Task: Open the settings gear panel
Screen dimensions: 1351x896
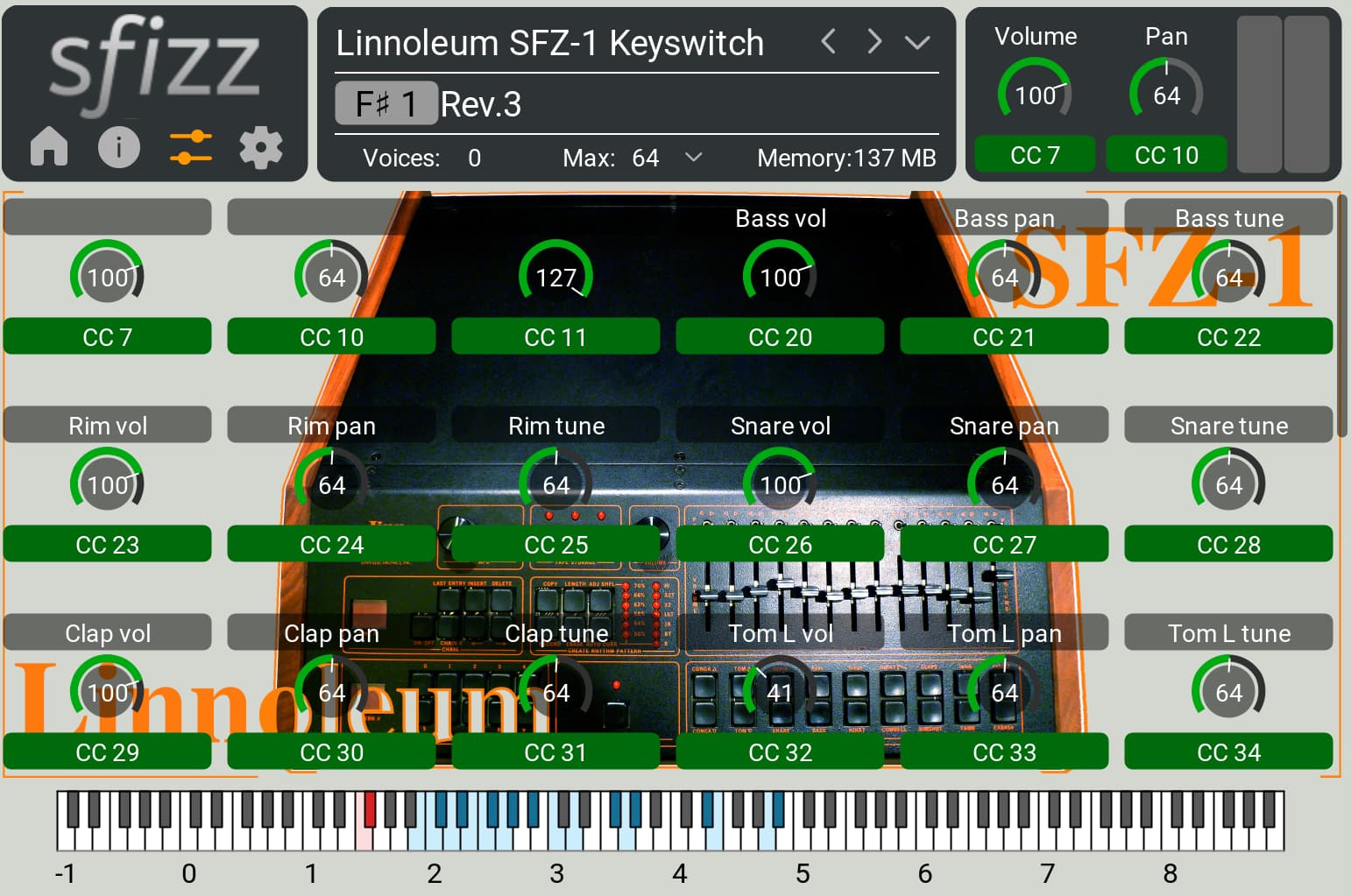Action: [261, 147]
